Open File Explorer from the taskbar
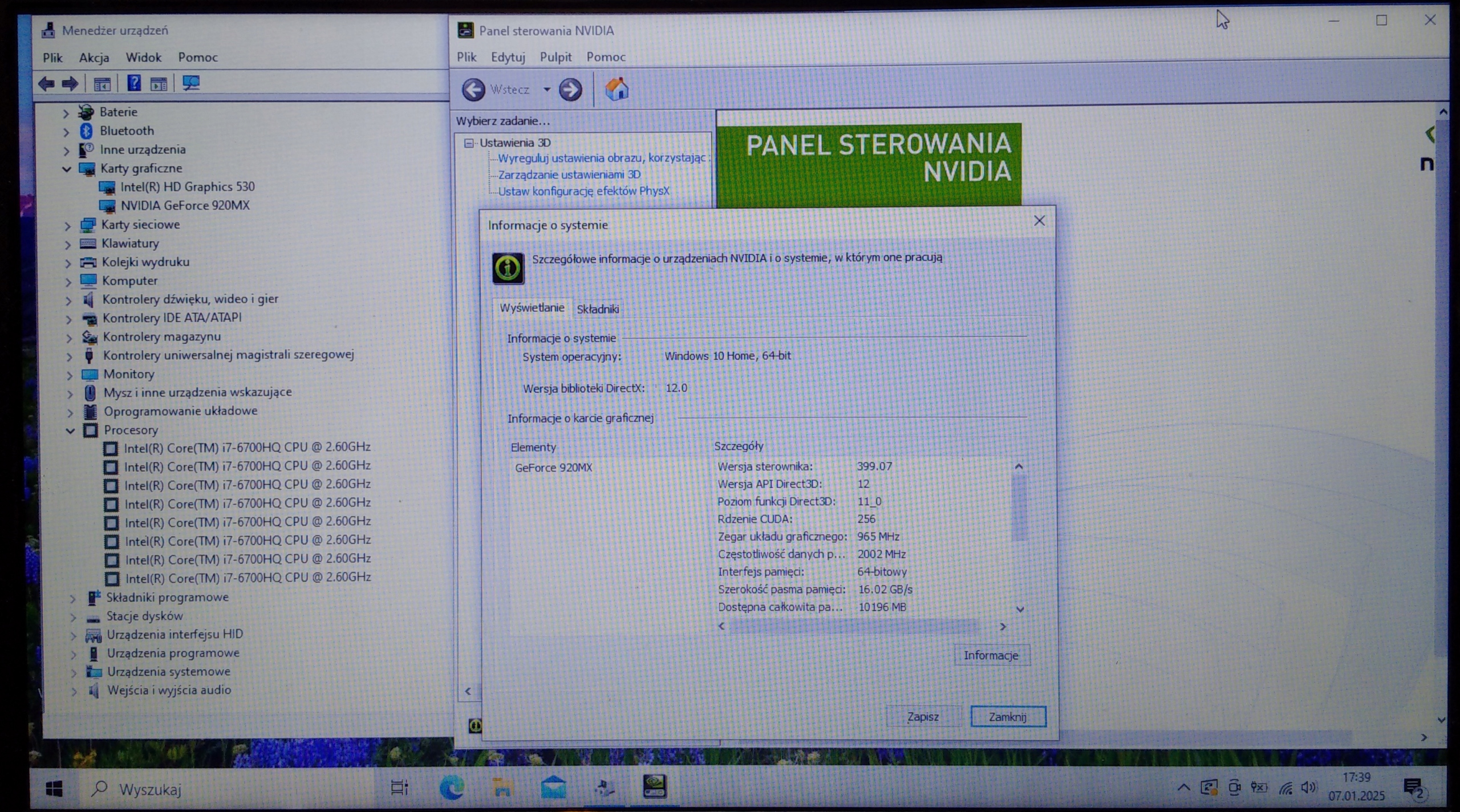This screenshot has width=1460, height=812. (502, 788)
